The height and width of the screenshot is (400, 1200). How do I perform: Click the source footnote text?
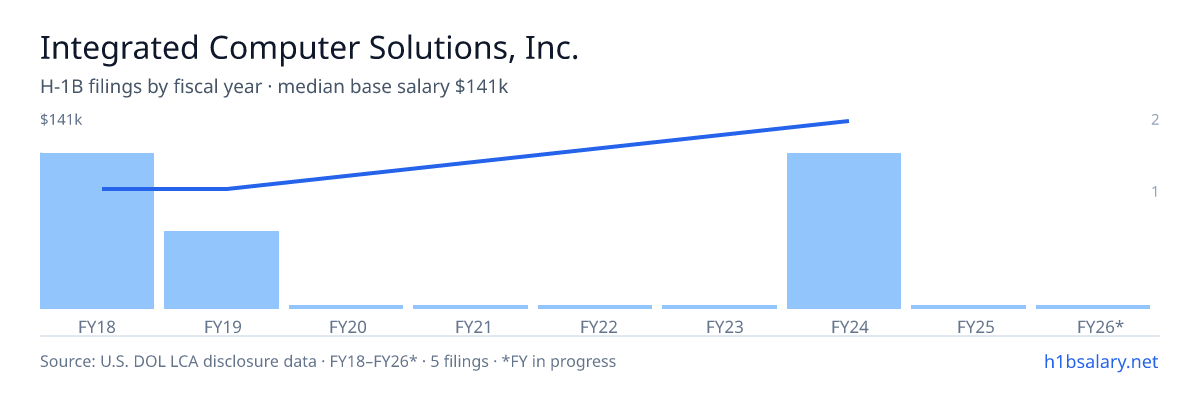(328, 361)
